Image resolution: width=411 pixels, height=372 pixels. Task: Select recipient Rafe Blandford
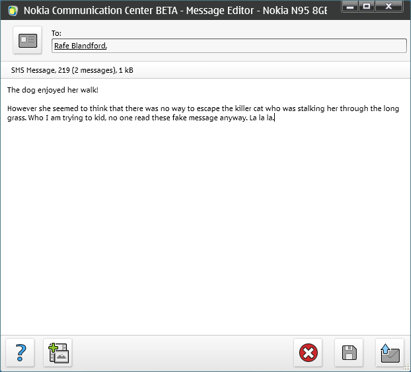80,46
